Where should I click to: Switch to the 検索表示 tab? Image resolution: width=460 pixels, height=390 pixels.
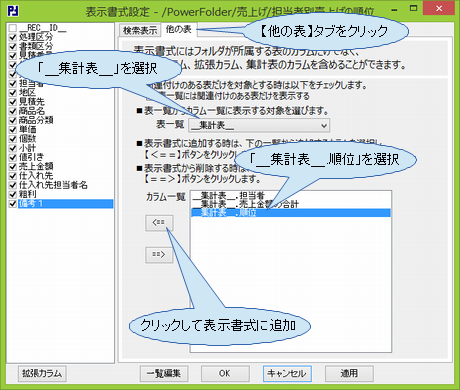(140, 30)
